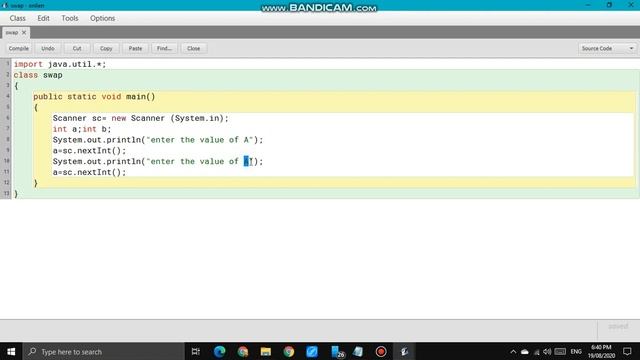This screenshot has width=640, height=360.
Task: Open the Class menu
Action: tap(18, 18)
